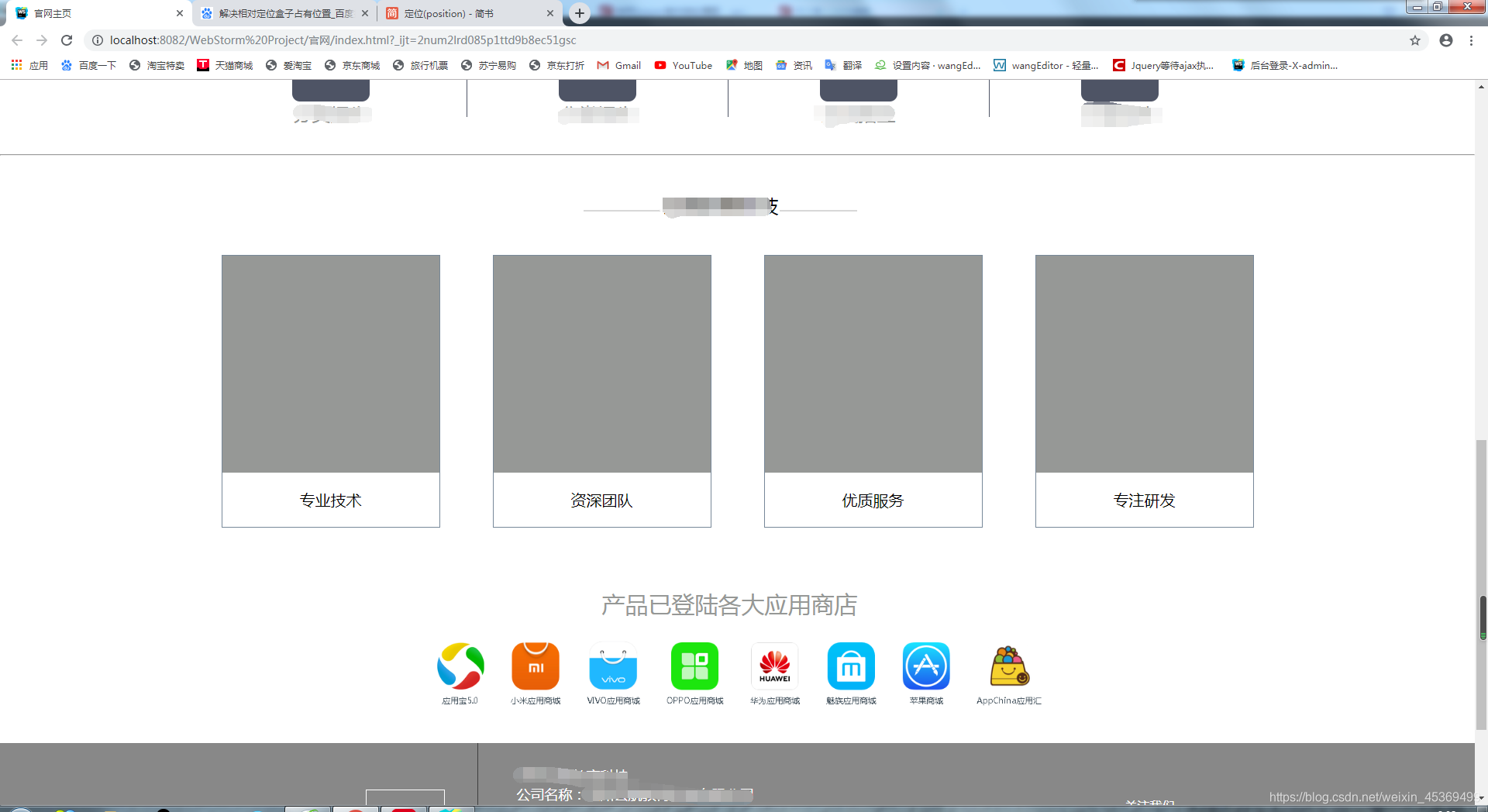
Task: Click the scrollbar up arrow
Action: (x=1482, y=87)
